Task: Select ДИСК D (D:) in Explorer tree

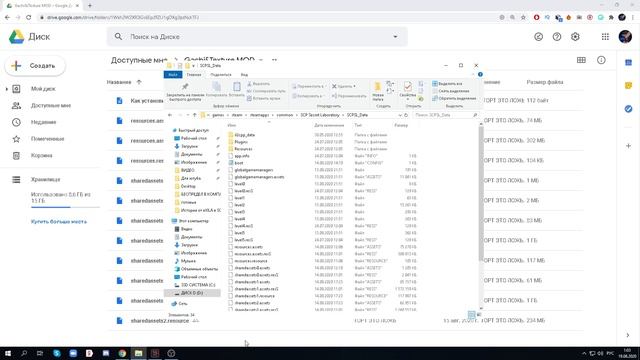Action: [192, 293]
